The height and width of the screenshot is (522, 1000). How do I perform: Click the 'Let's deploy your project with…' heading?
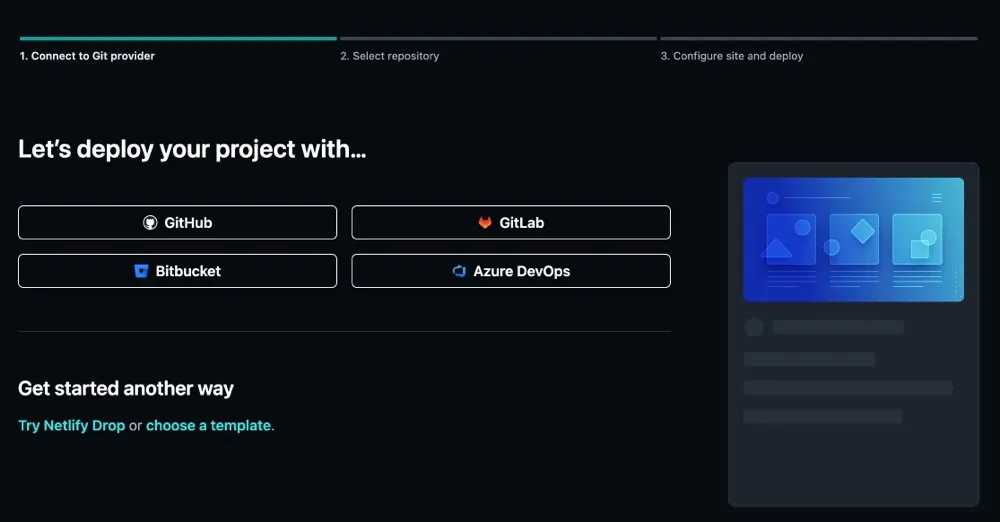click(192, 149)
